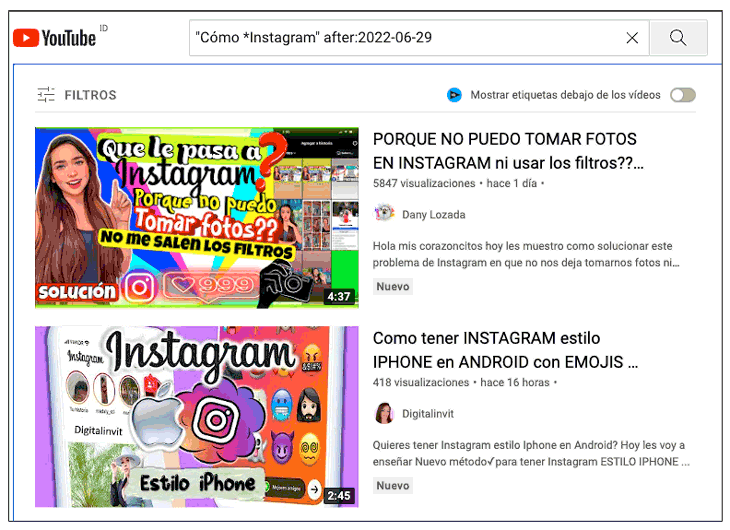Toggle Mostrar etiquetas debajo de los vídeos
Screen dimensions: 730x530
coord(683,95)
